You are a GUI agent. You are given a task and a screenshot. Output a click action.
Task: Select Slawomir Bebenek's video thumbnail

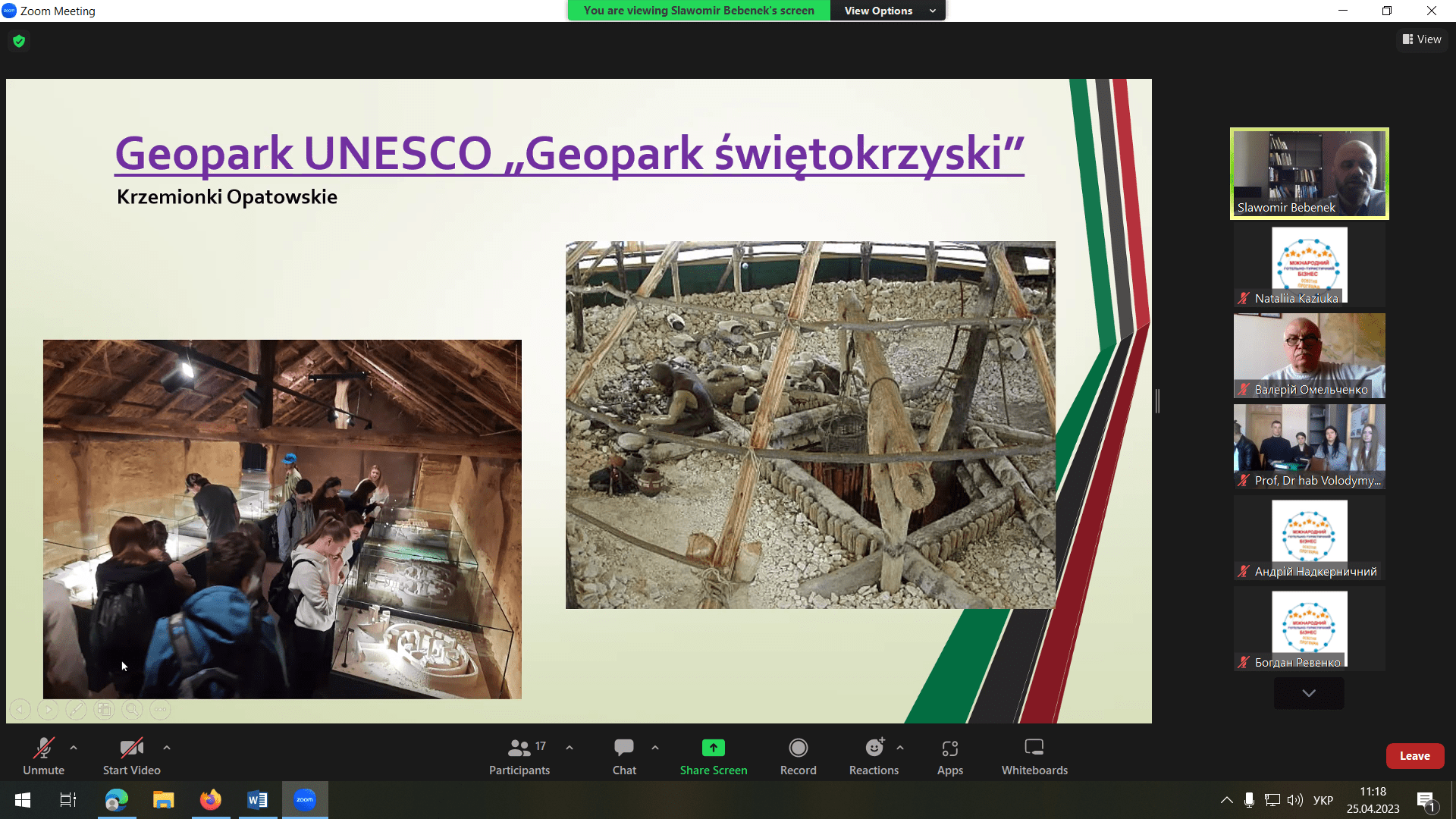pyautogui.click(x=1309, y=174)
